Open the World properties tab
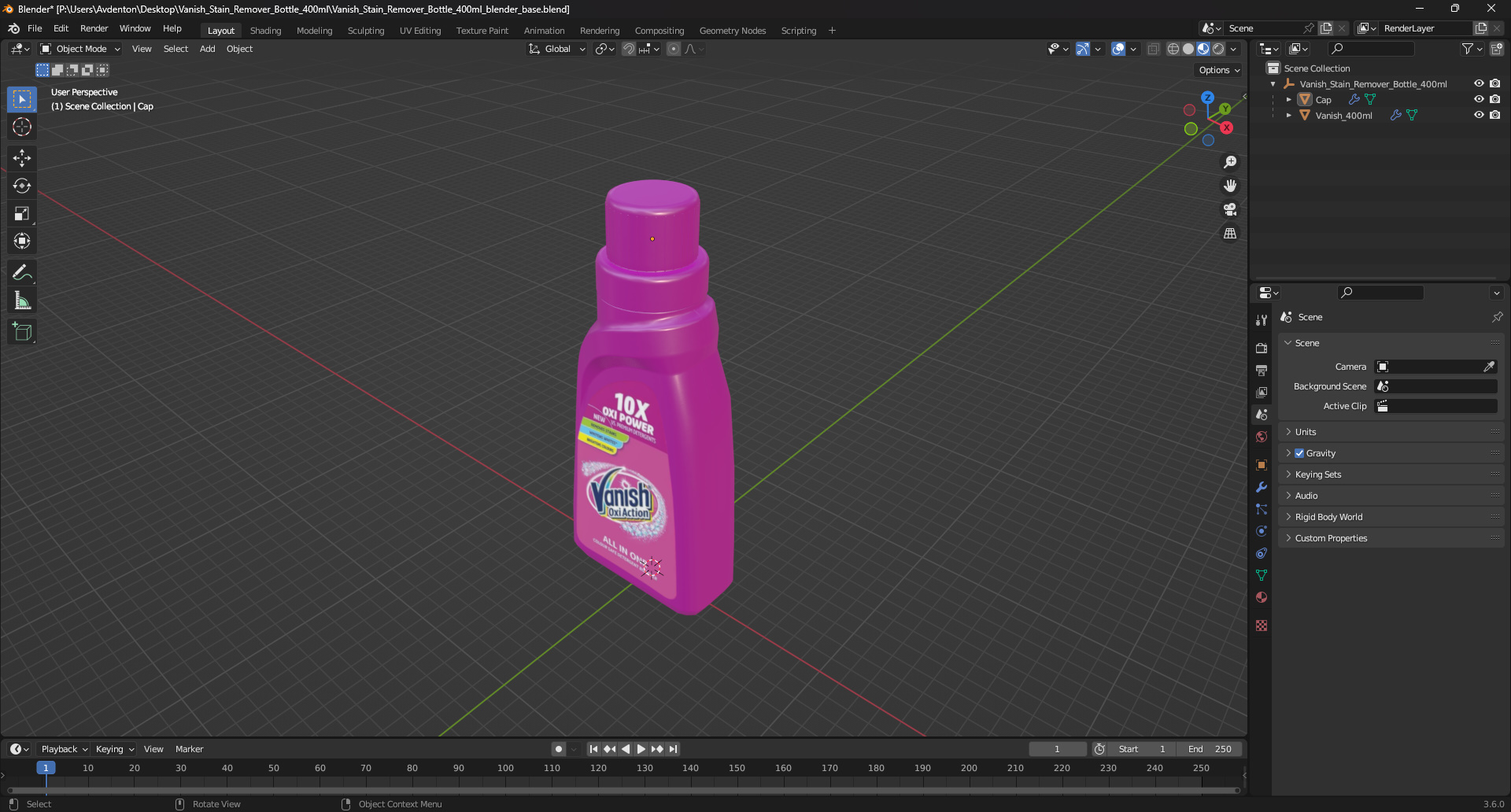Viewport: 1511px width, 812px height. tap(1262, 437)
